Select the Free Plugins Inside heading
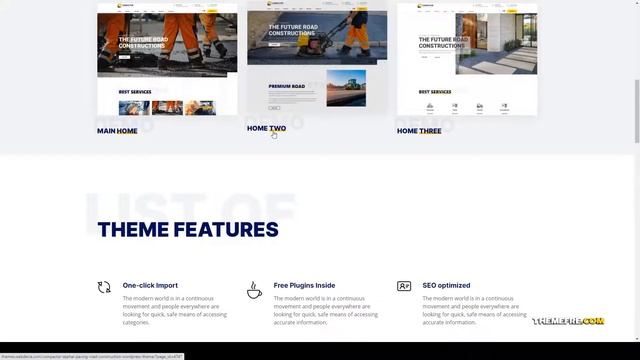Screen dimensions: 640x360 coord(304,285)
